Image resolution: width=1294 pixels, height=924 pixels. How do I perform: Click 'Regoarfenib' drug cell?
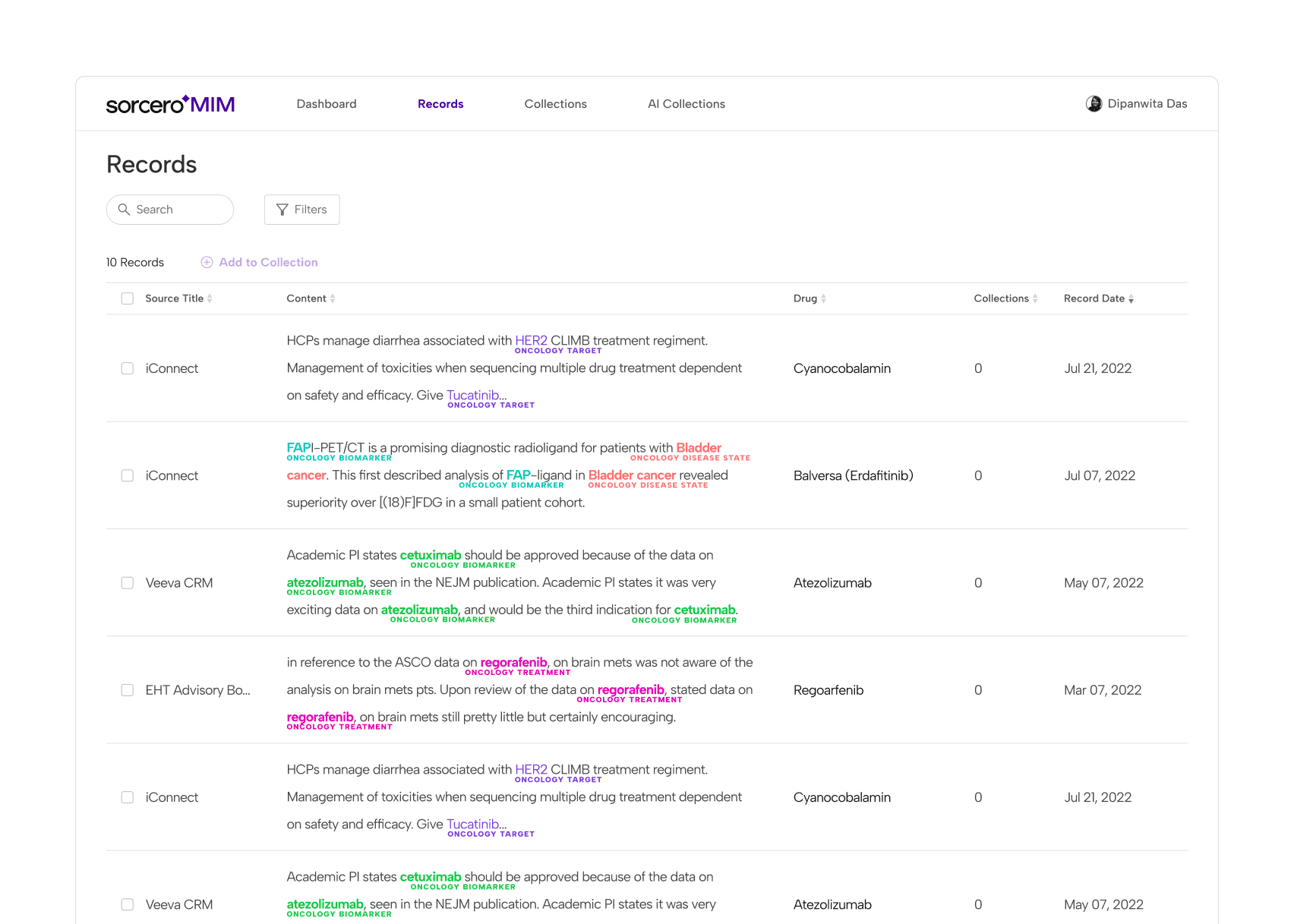(828, 690)
